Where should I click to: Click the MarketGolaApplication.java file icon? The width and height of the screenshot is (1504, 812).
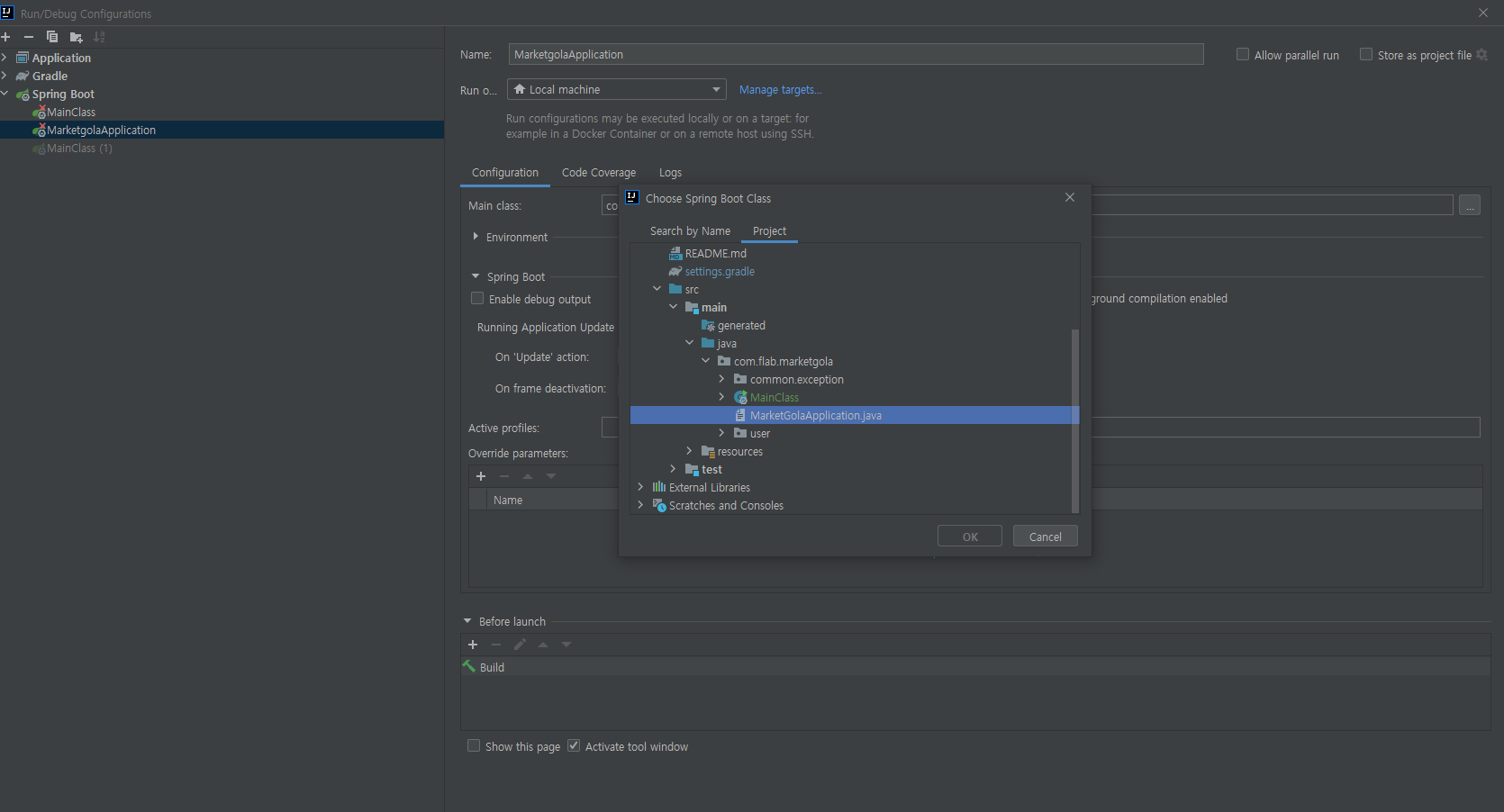[x=740, y=415]
